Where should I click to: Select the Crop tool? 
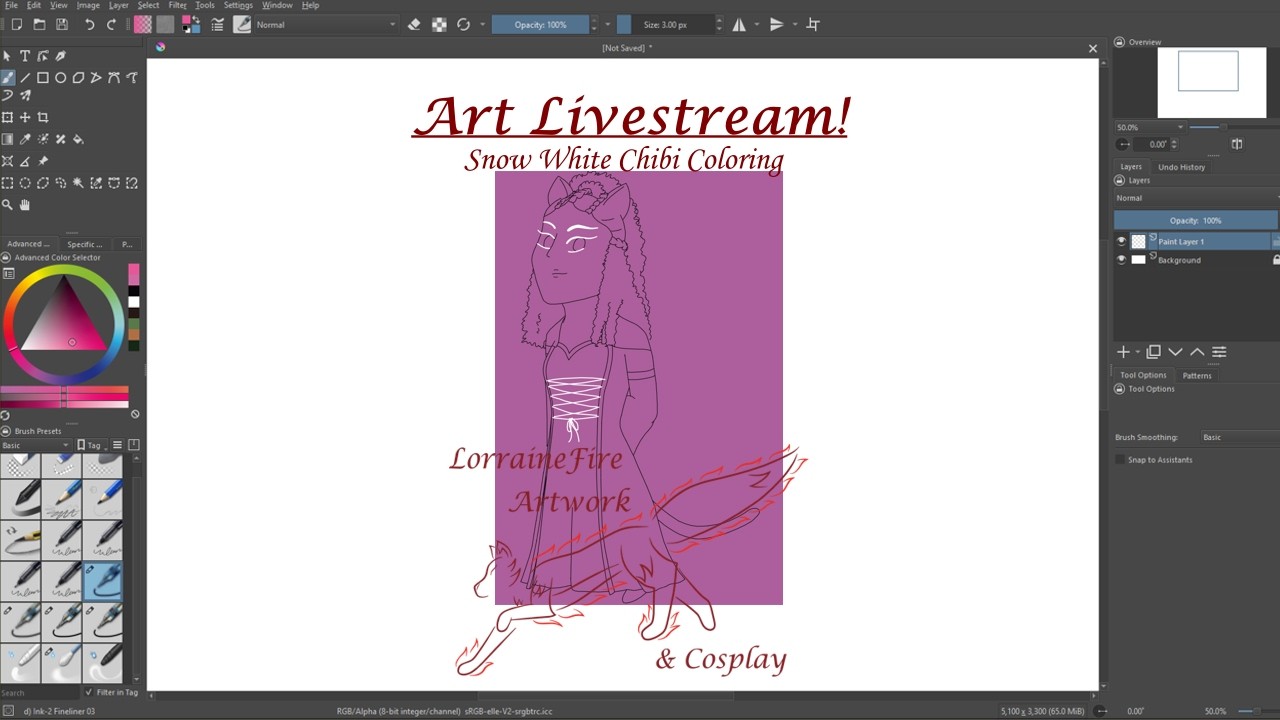coord(43,118)
